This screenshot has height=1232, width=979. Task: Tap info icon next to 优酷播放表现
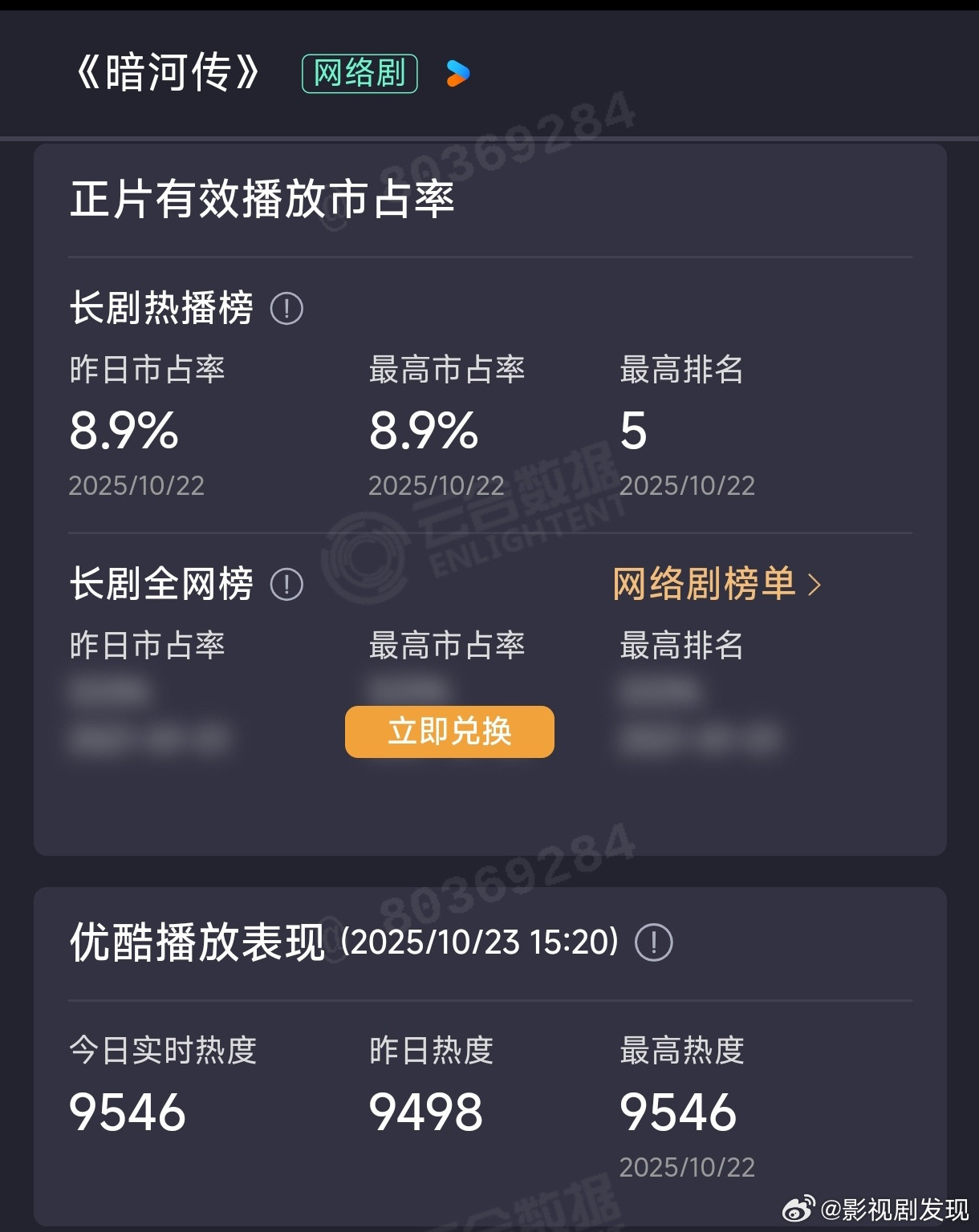[653, 942]
